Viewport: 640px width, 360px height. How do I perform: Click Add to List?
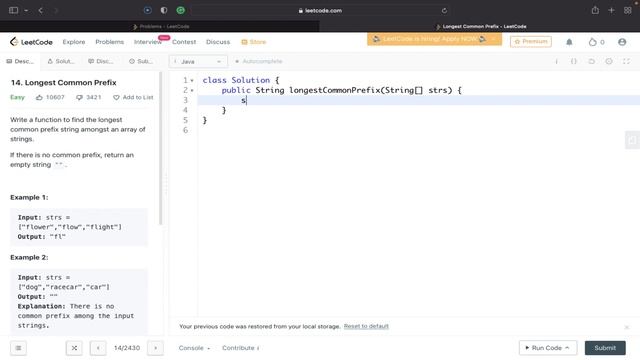[133, 97]
